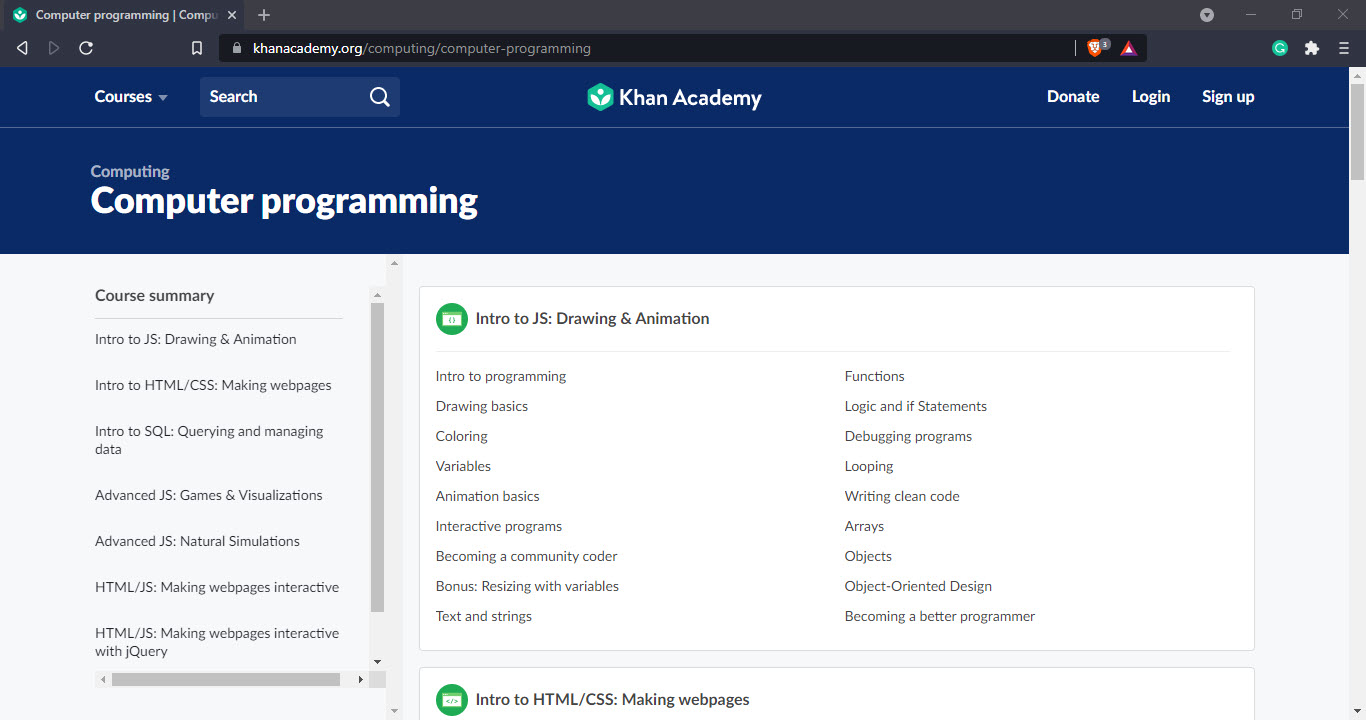1366x720 pixels.
Task: Open the Extensions puzzle piece icon
Action: pyautogui.click(x=1312, y=48)
